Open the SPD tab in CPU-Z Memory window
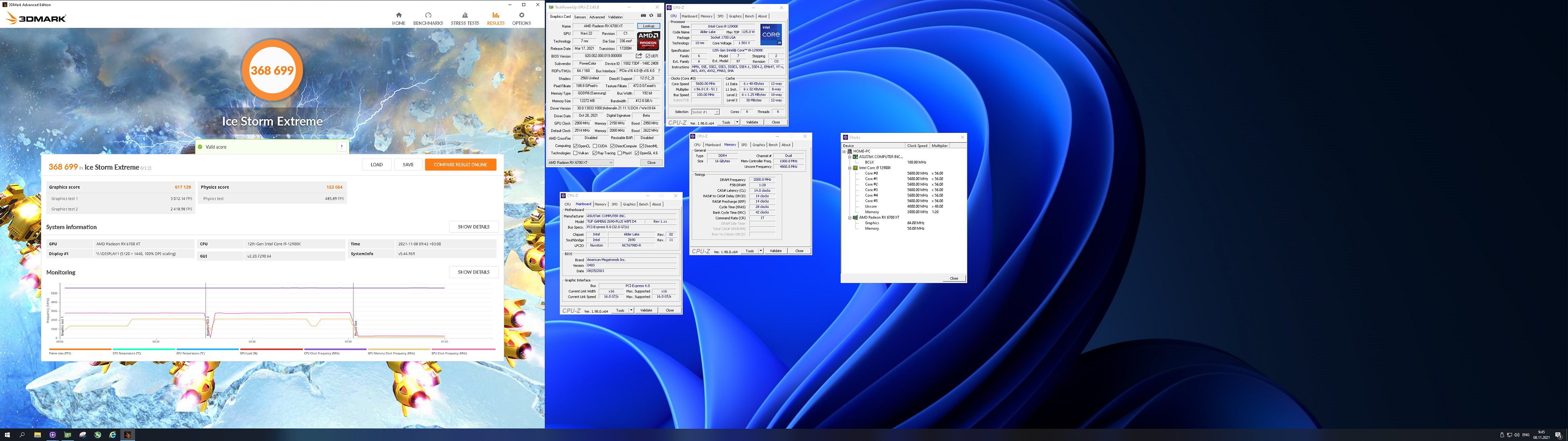 click(x=744, y=145)
